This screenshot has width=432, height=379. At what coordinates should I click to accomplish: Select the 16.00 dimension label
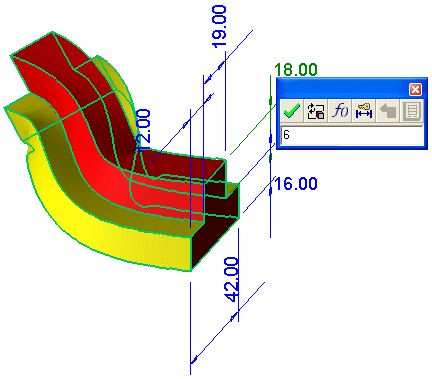tap(296, 184)
